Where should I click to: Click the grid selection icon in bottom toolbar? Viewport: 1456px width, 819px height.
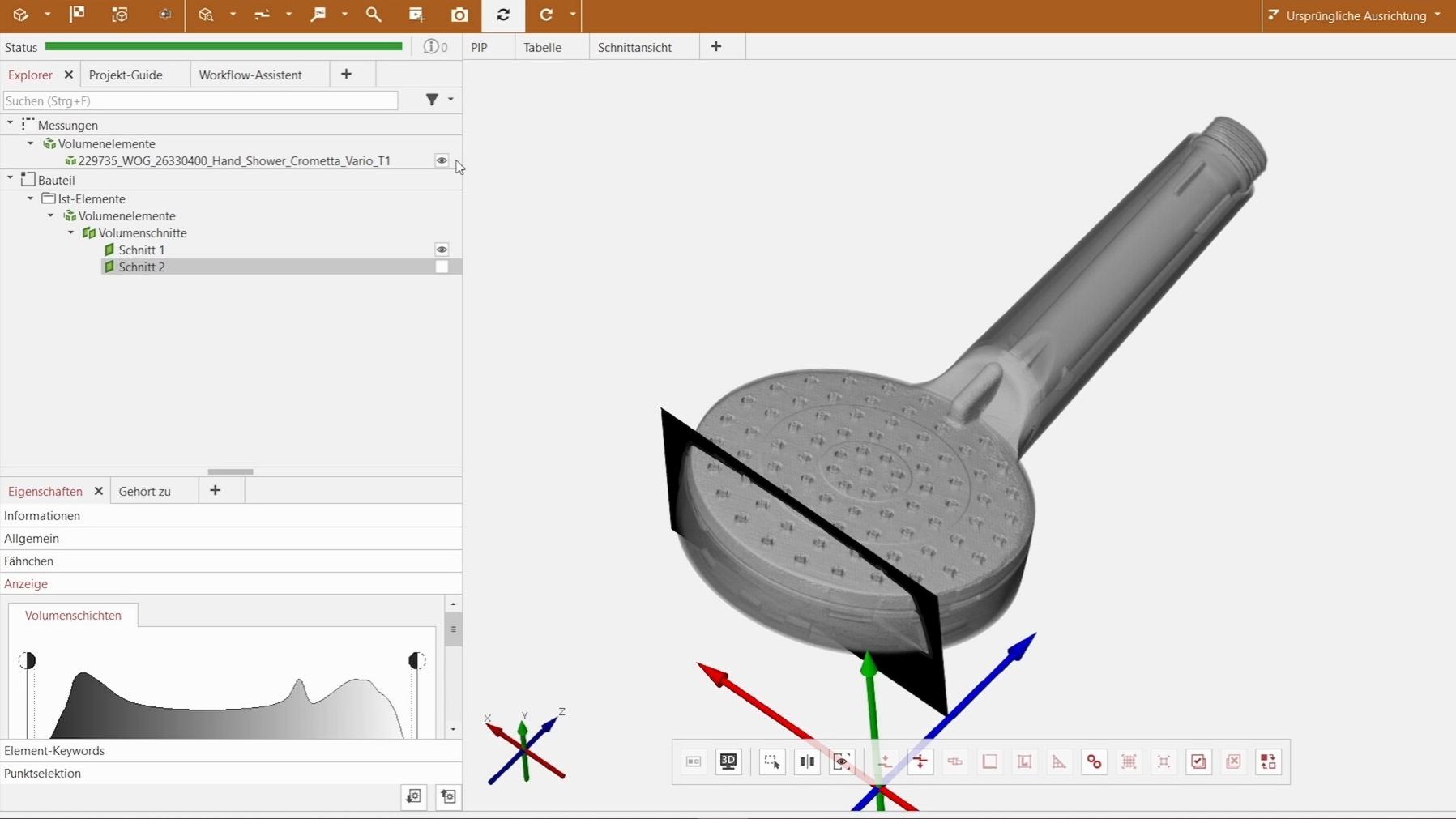pos(1129,761)
